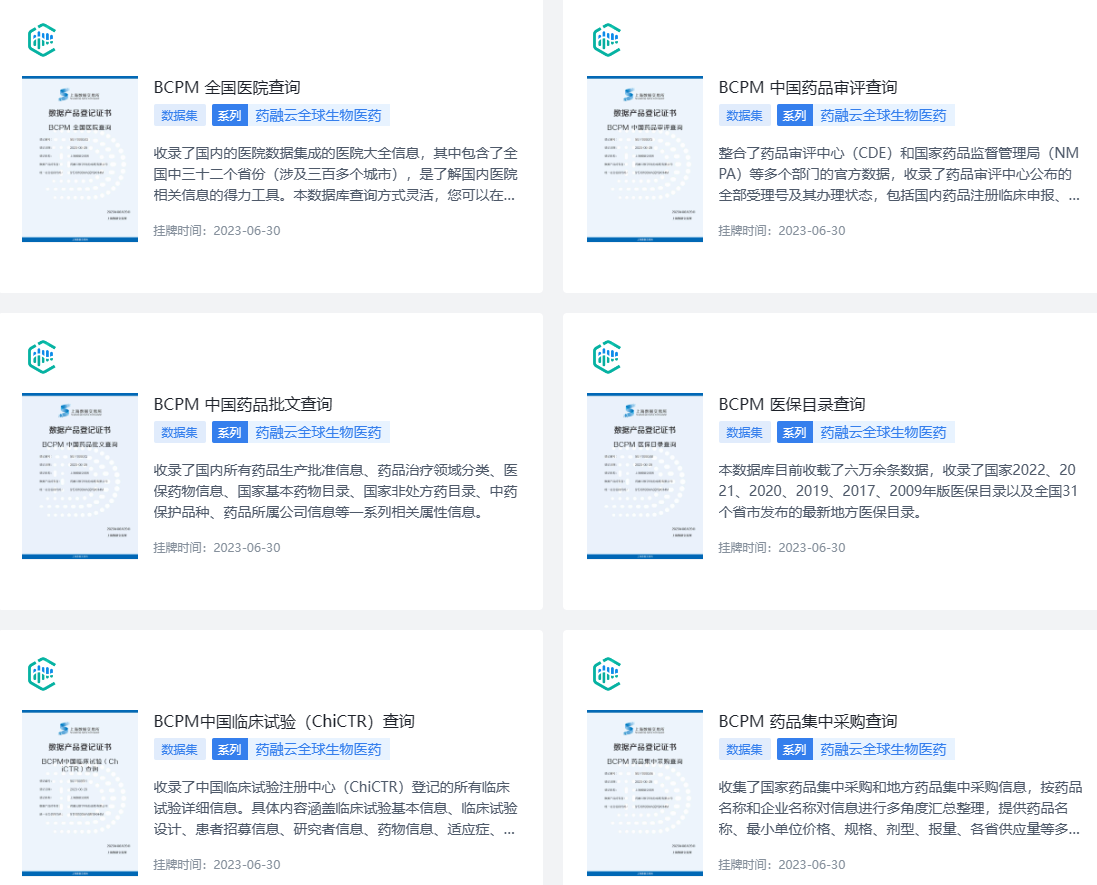
Task: Open the BCPM 全国医院查询 title link
Action: tap(226, 88)
